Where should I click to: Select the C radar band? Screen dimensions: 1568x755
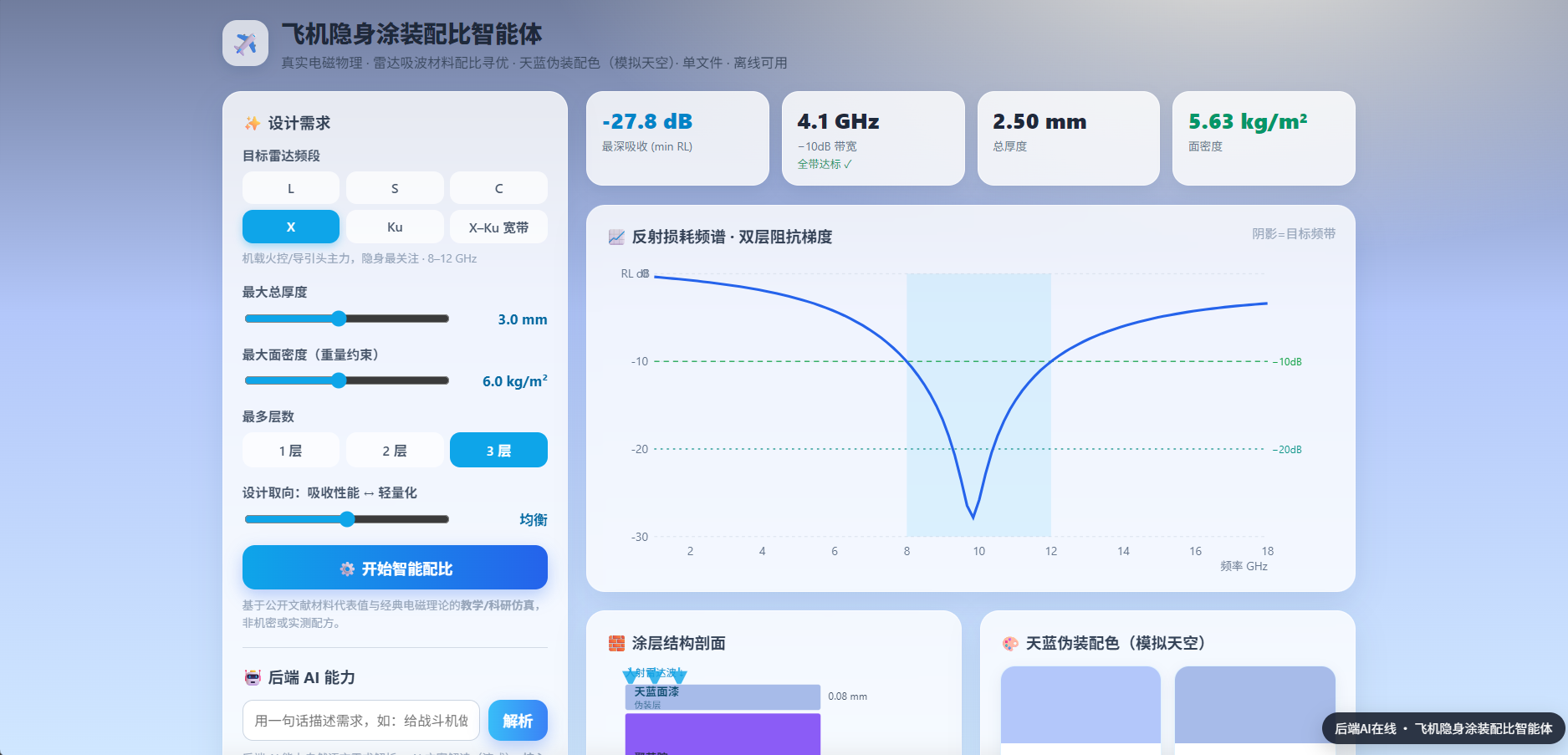click(x=498, y=188)
